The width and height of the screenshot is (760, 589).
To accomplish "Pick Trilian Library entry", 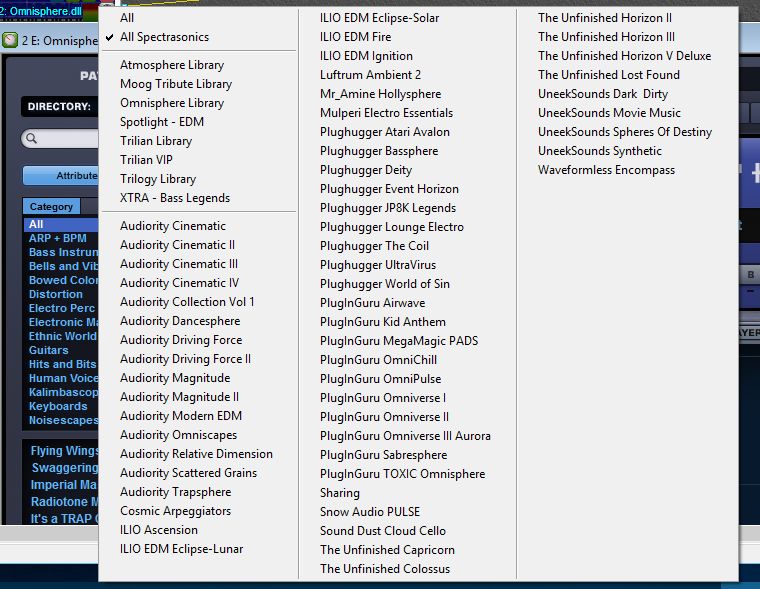I will (x=156, y=141).
